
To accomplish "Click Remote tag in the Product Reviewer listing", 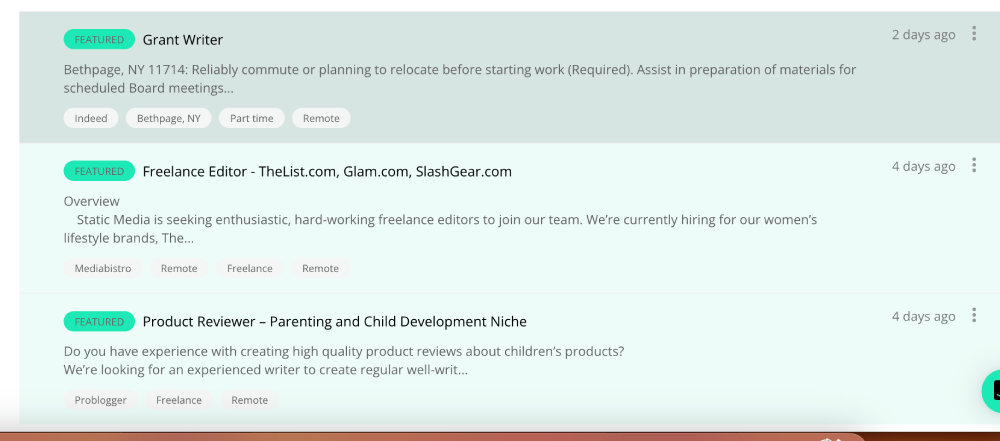I will tap(249, 400).
